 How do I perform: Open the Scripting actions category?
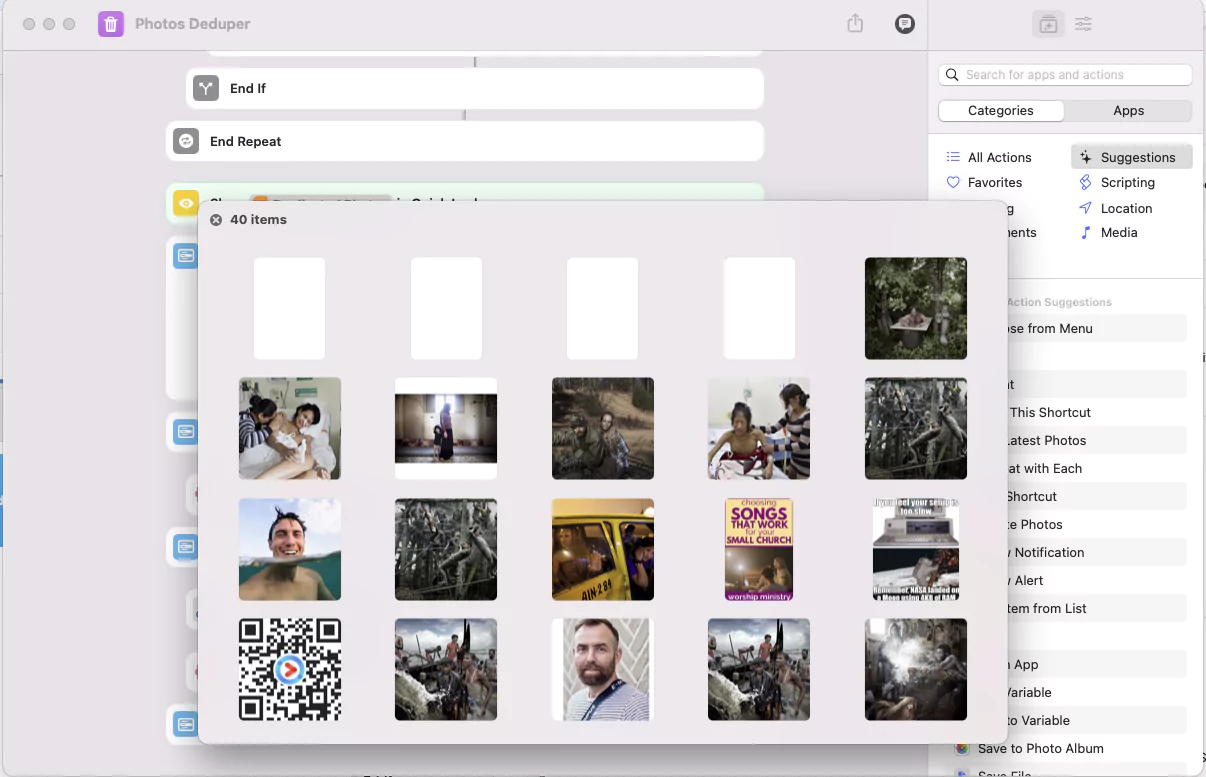pos(1124,182)
